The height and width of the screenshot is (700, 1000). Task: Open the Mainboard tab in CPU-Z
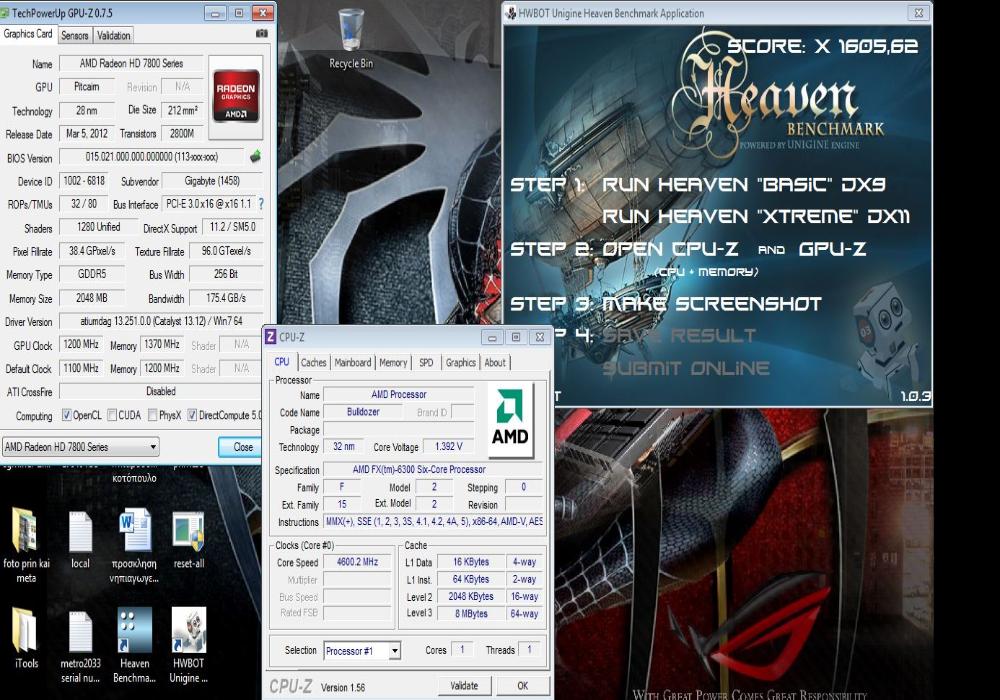tap(353, 363)
